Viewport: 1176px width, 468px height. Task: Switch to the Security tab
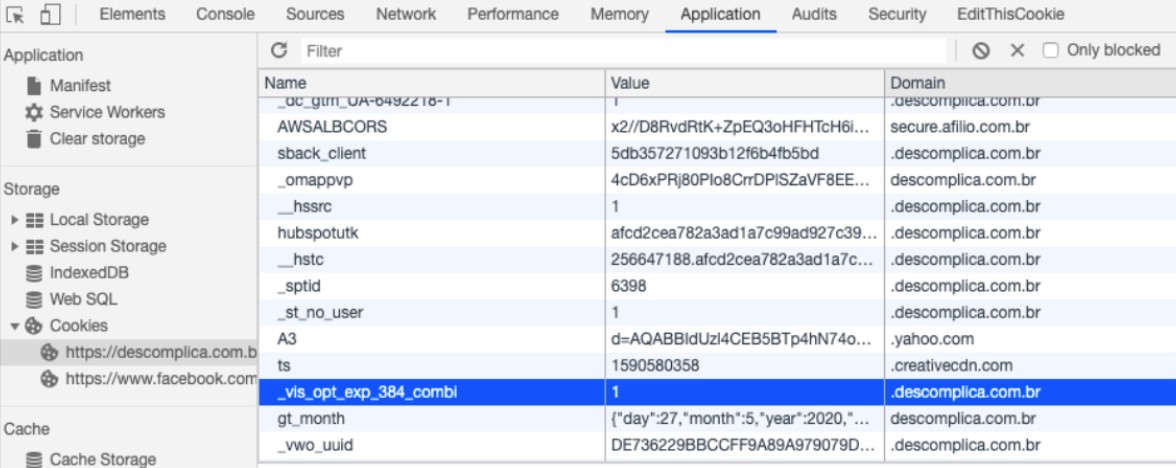[x=897, y=14]
